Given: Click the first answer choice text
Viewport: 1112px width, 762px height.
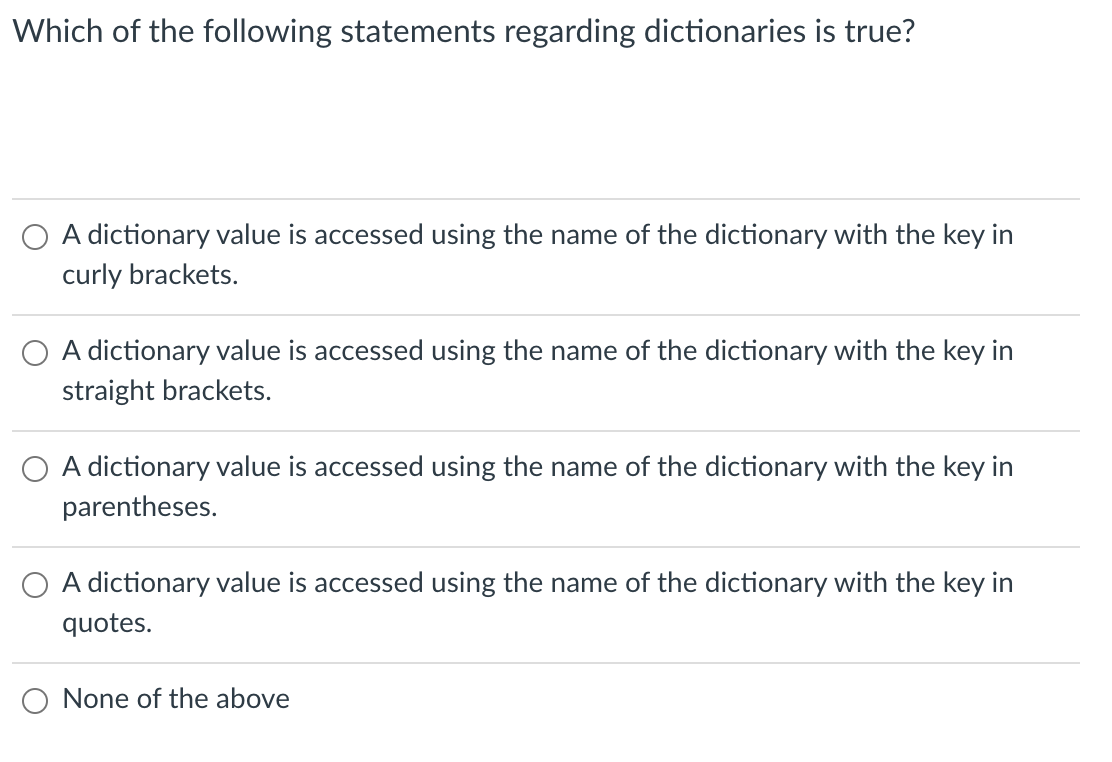Looking at the screenshot, I should [x=538, y=254].
